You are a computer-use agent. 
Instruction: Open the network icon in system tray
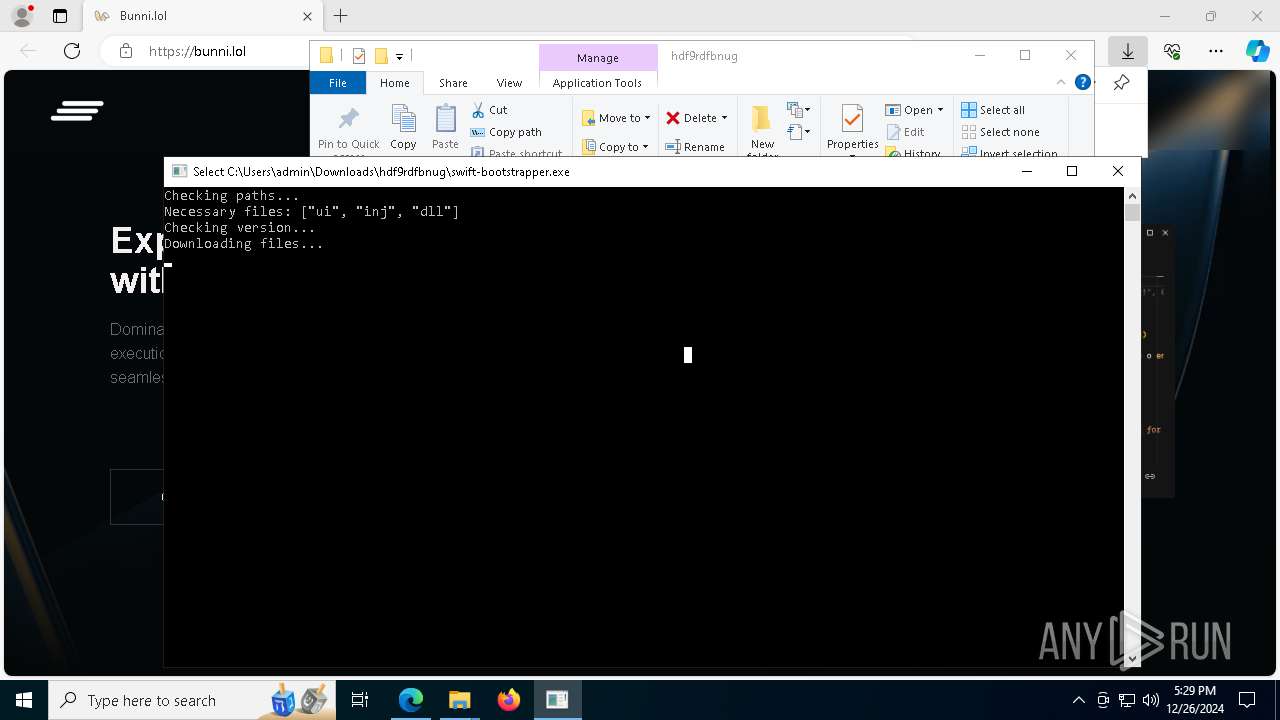[x=1127, y=700]
